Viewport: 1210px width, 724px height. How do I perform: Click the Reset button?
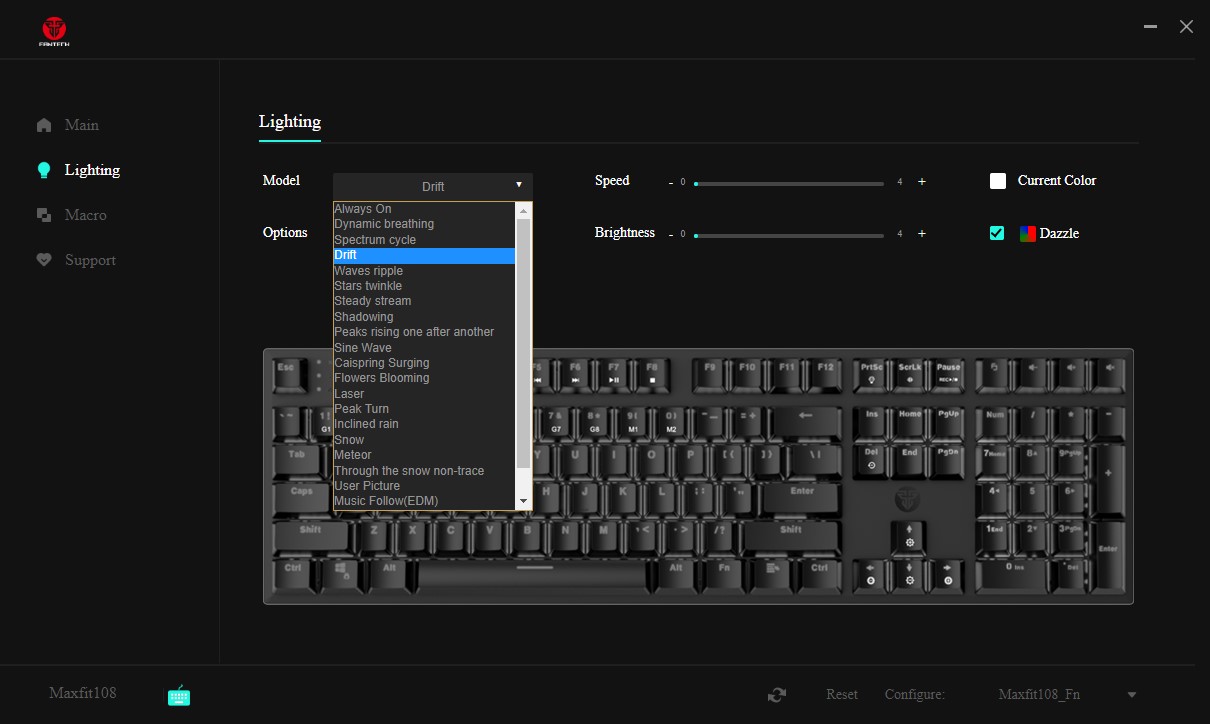point(842,695)
